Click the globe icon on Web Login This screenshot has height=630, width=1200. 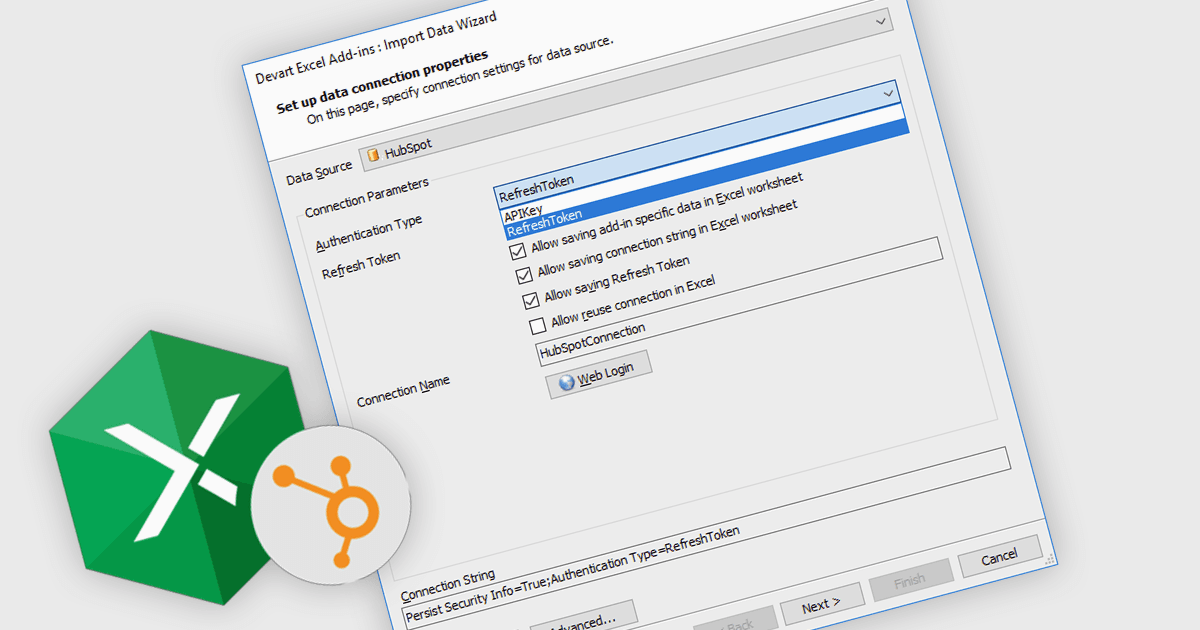[566, 383]
